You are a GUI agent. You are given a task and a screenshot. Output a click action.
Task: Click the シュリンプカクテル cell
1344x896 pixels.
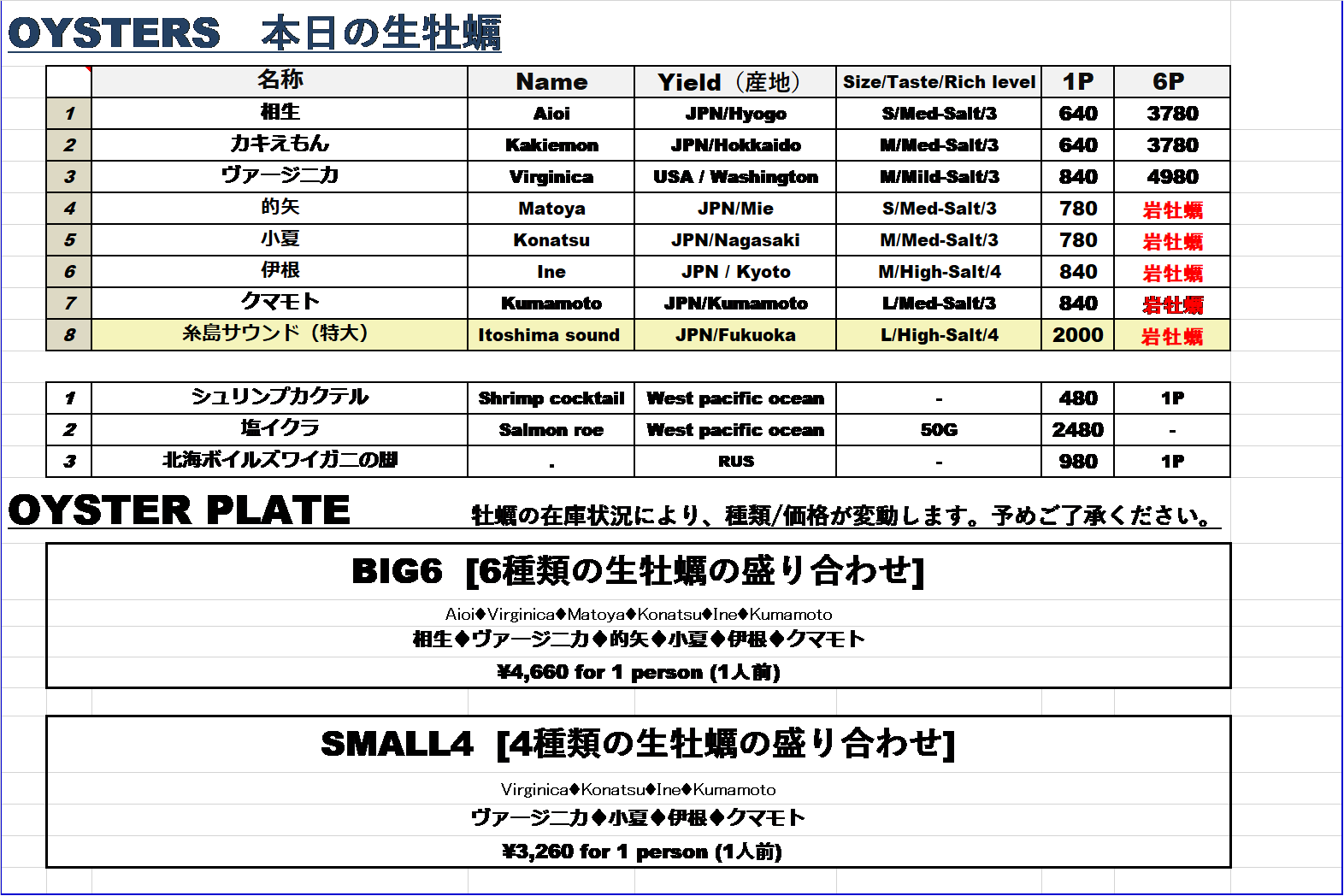coord(280,398)
